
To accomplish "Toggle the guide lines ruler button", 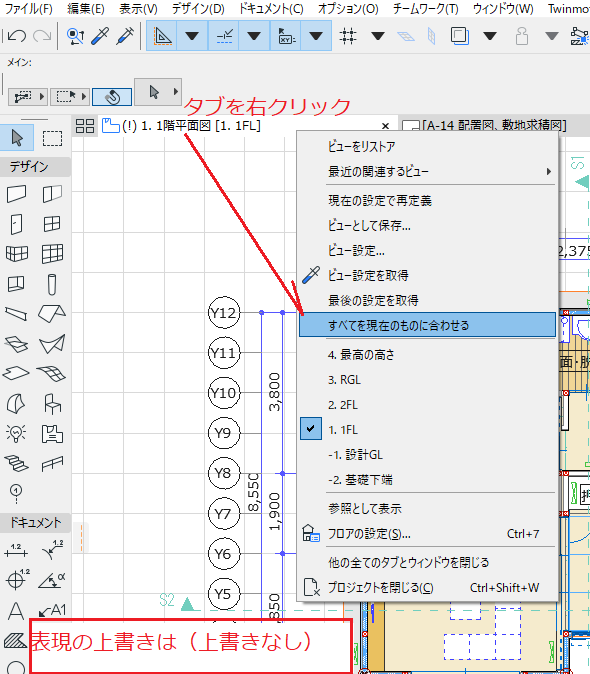I will click(x=162, y=36).
